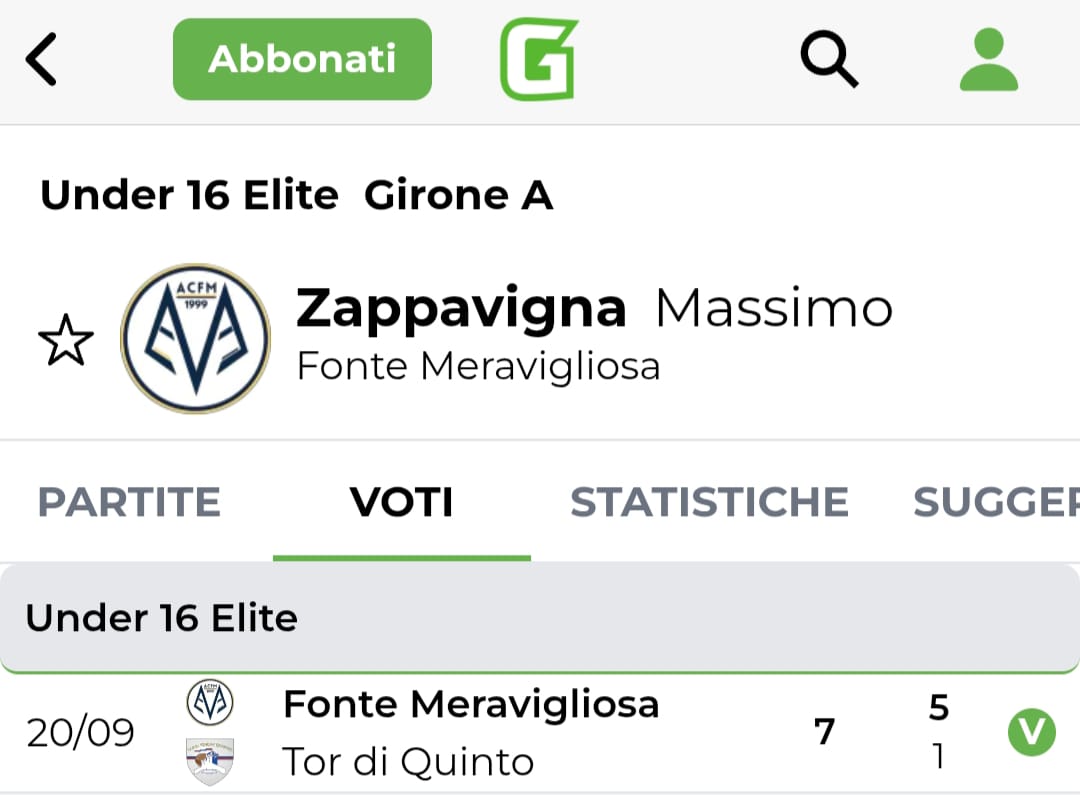Switch to the PARTITE tab
Image resolution: width=1080 pixels, height=795 pixels.
pyautogui.click(x=129, y=502)
